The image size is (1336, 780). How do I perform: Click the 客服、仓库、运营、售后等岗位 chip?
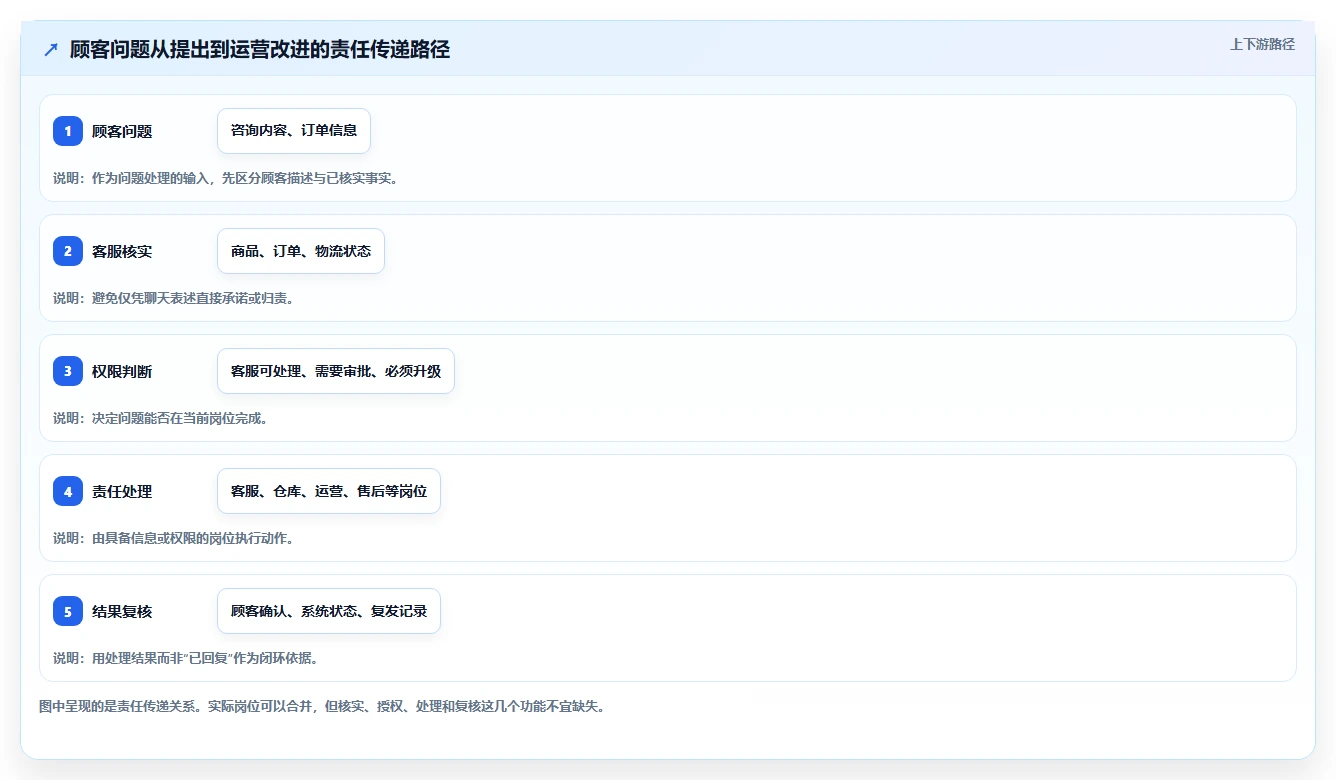(329, 491)
